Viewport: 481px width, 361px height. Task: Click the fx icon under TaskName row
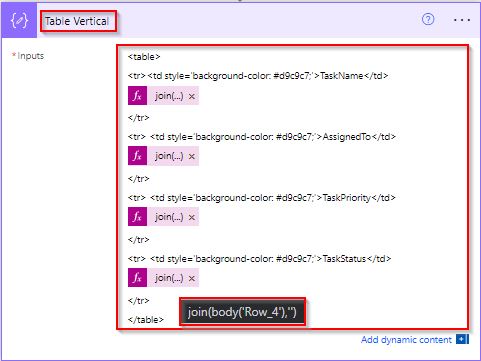[137, 96]
